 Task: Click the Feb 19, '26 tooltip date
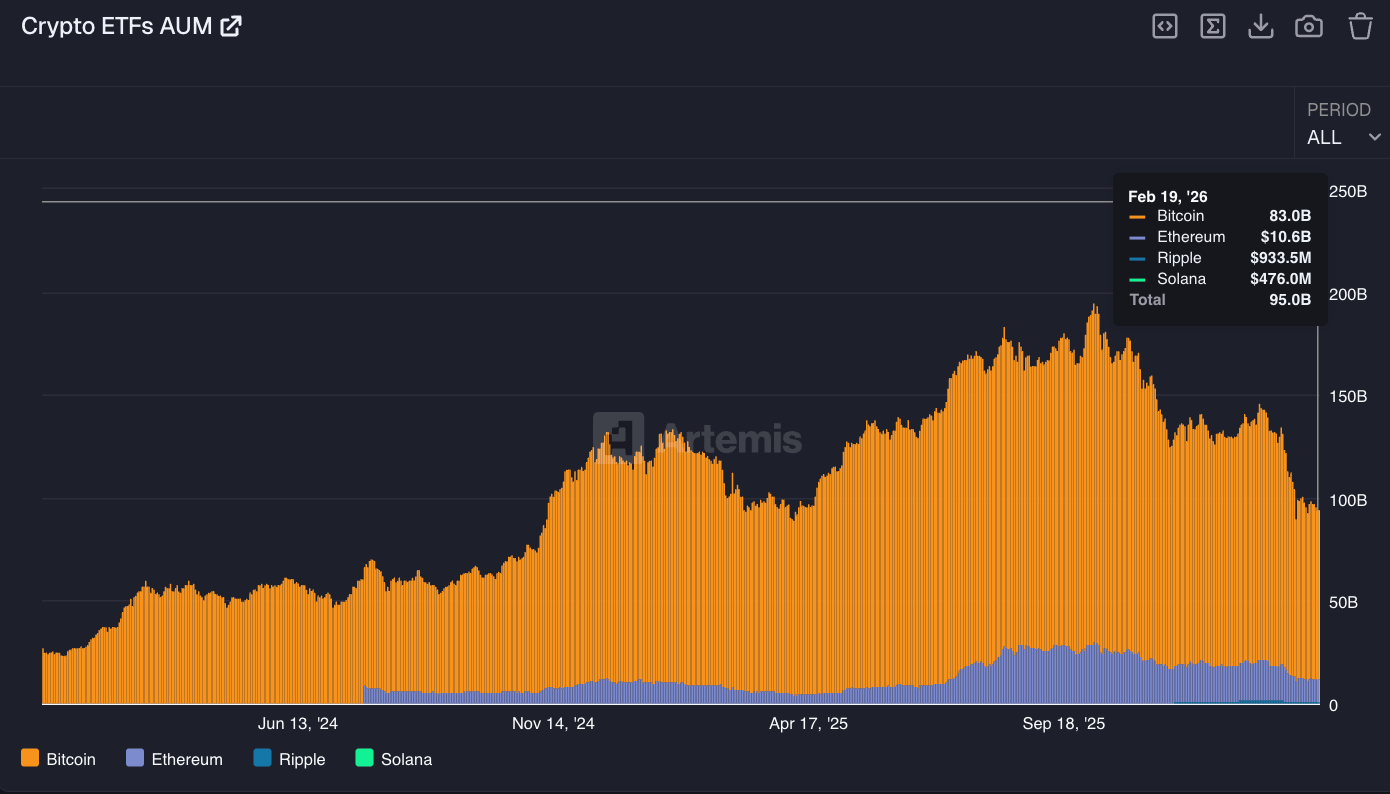coord(1168,196)
